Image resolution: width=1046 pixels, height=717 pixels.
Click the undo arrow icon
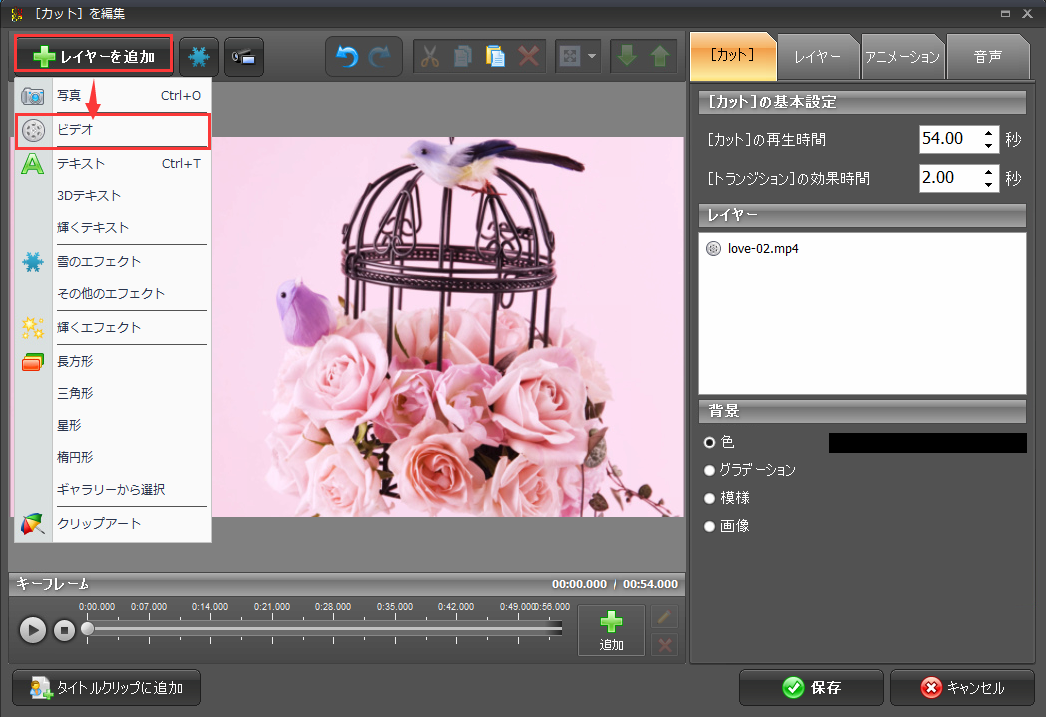click(x=347, y=57)
